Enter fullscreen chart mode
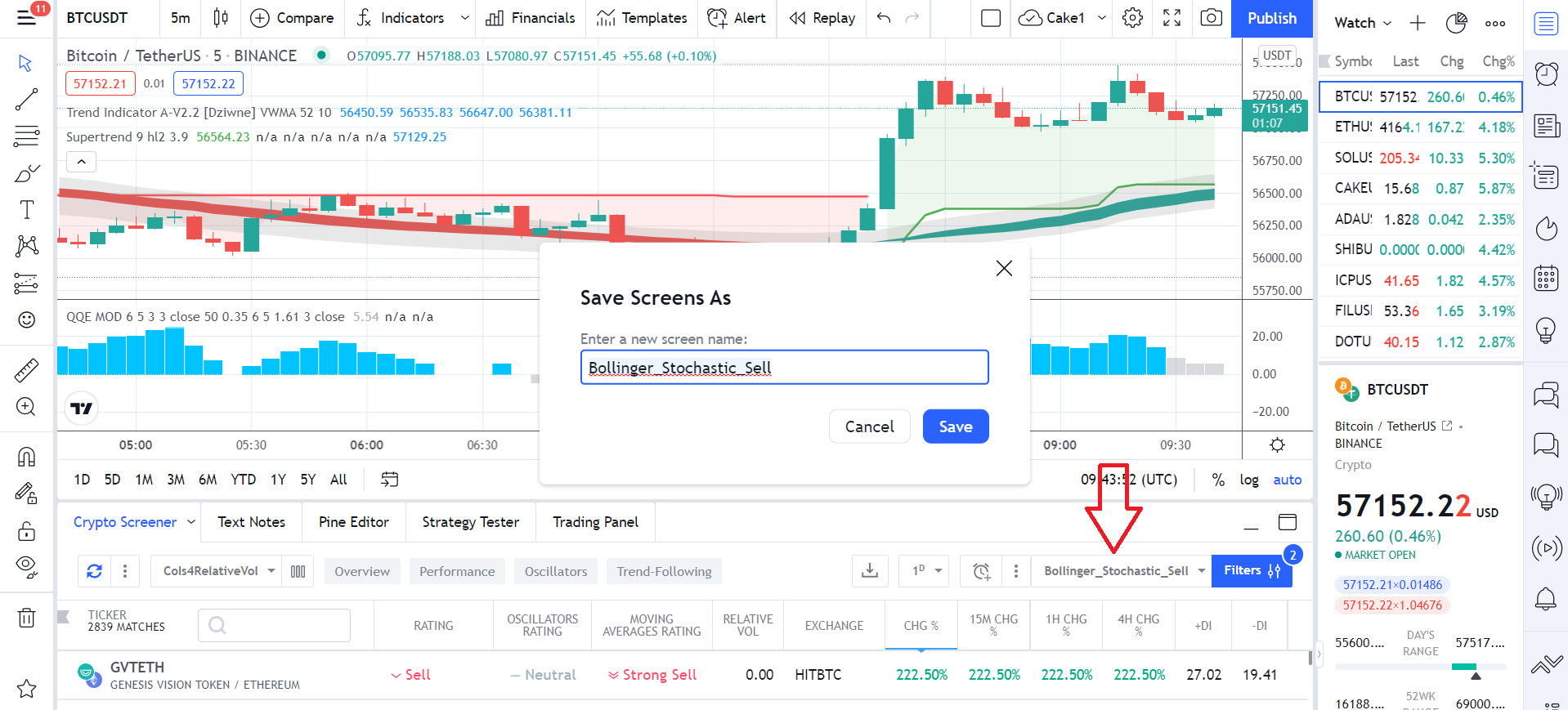1568x710 pixels. point(1172,18)
